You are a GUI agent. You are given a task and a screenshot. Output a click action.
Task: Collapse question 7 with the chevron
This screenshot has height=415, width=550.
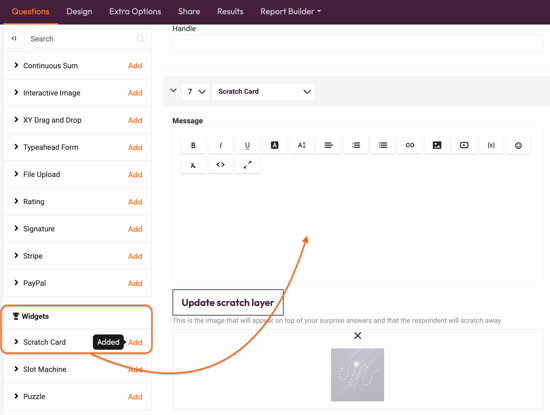click(x=173, y=91)
